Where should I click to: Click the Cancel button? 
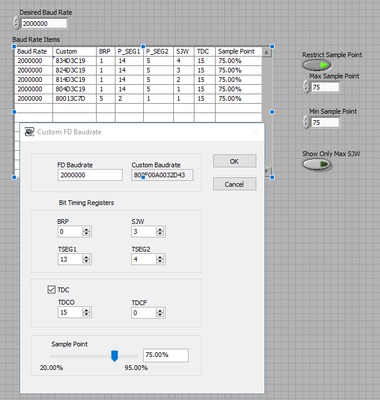point(235,184)
